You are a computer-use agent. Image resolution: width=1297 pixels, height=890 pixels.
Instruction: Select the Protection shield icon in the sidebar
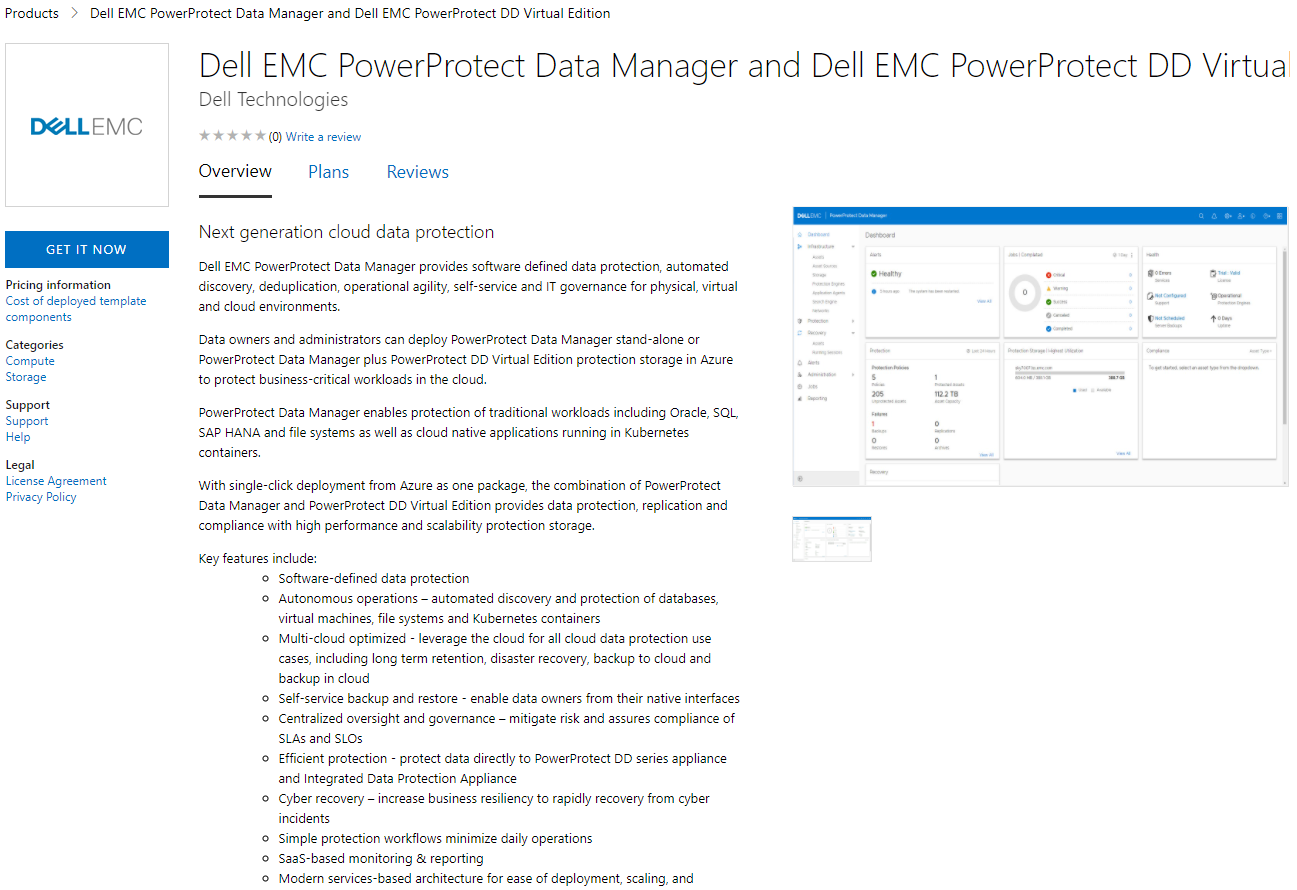799,320
